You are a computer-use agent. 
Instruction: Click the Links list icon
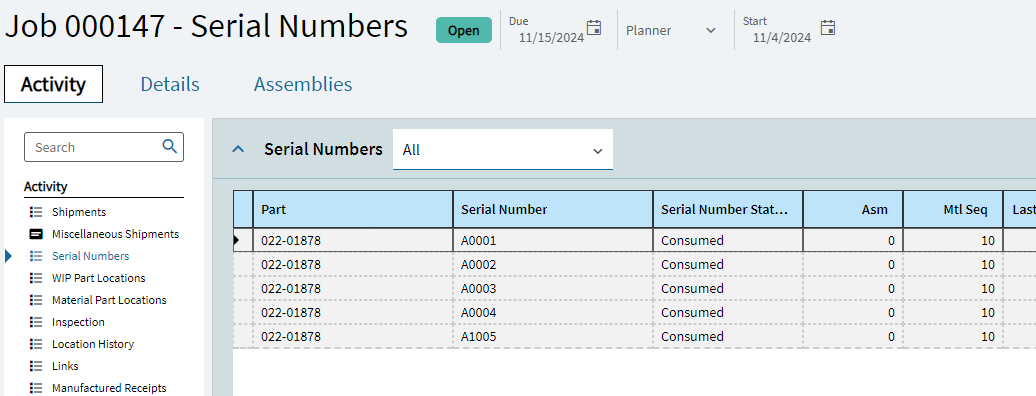(36, 366)
